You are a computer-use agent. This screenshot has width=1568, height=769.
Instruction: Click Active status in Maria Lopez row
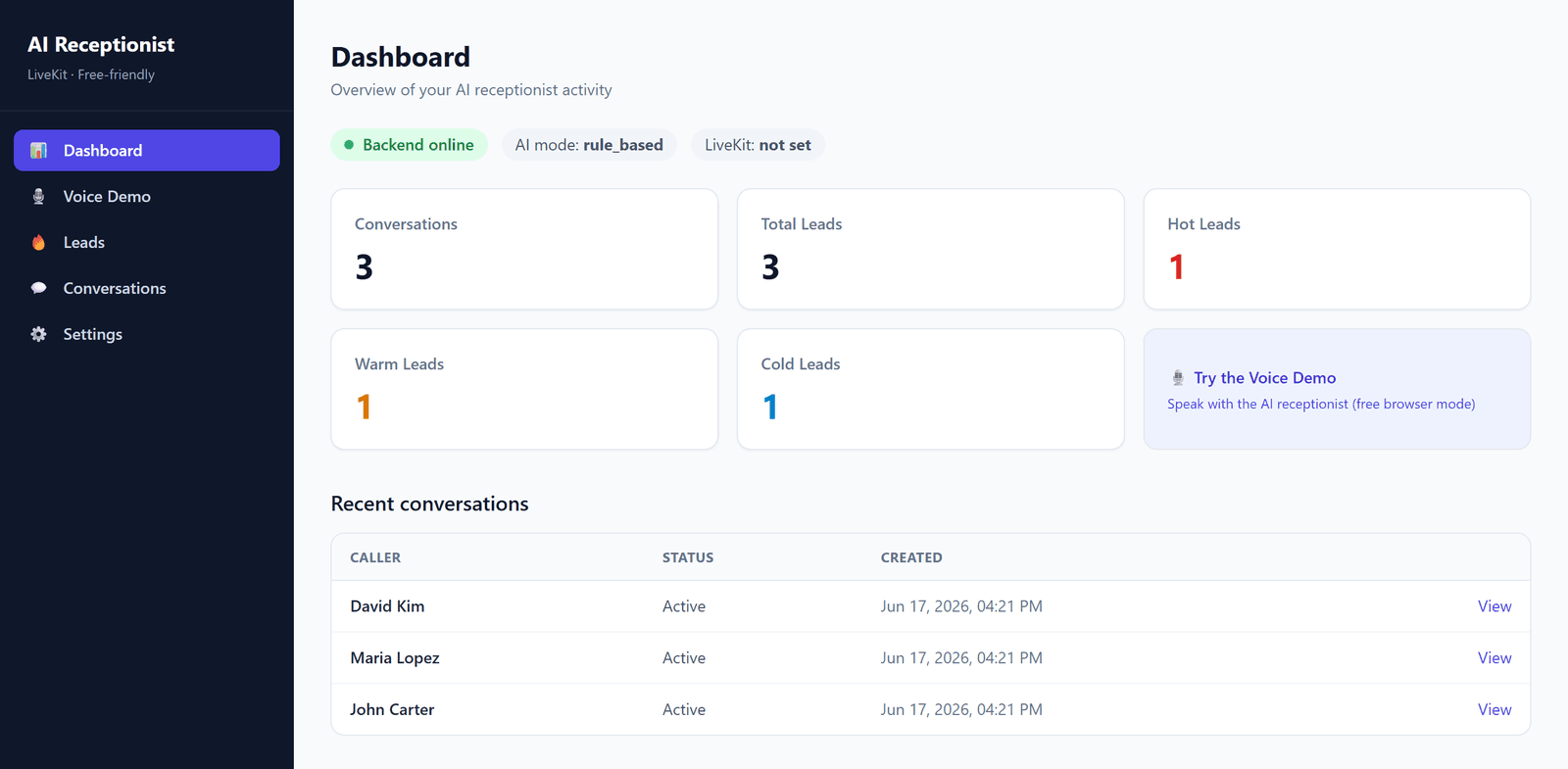pos(684,658)
